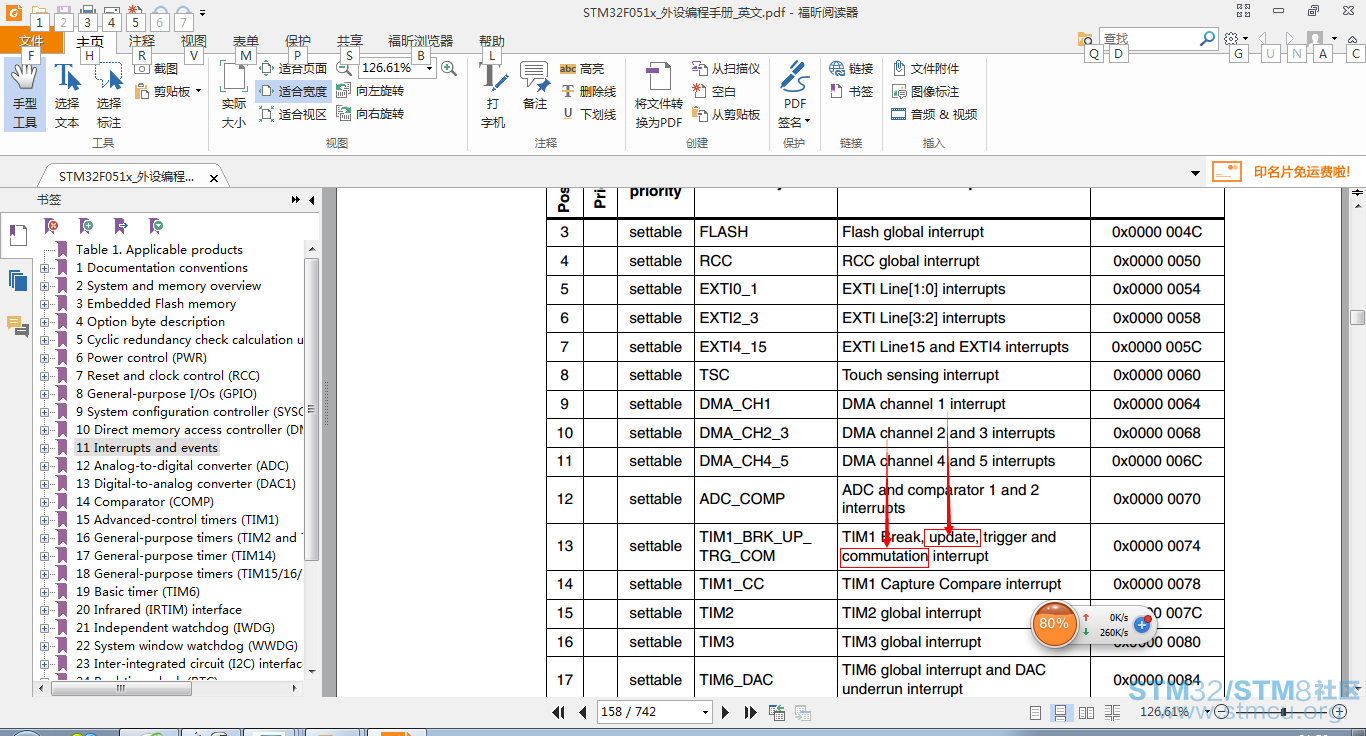Switch to facing pages view mode

[x=1086, y=713]
